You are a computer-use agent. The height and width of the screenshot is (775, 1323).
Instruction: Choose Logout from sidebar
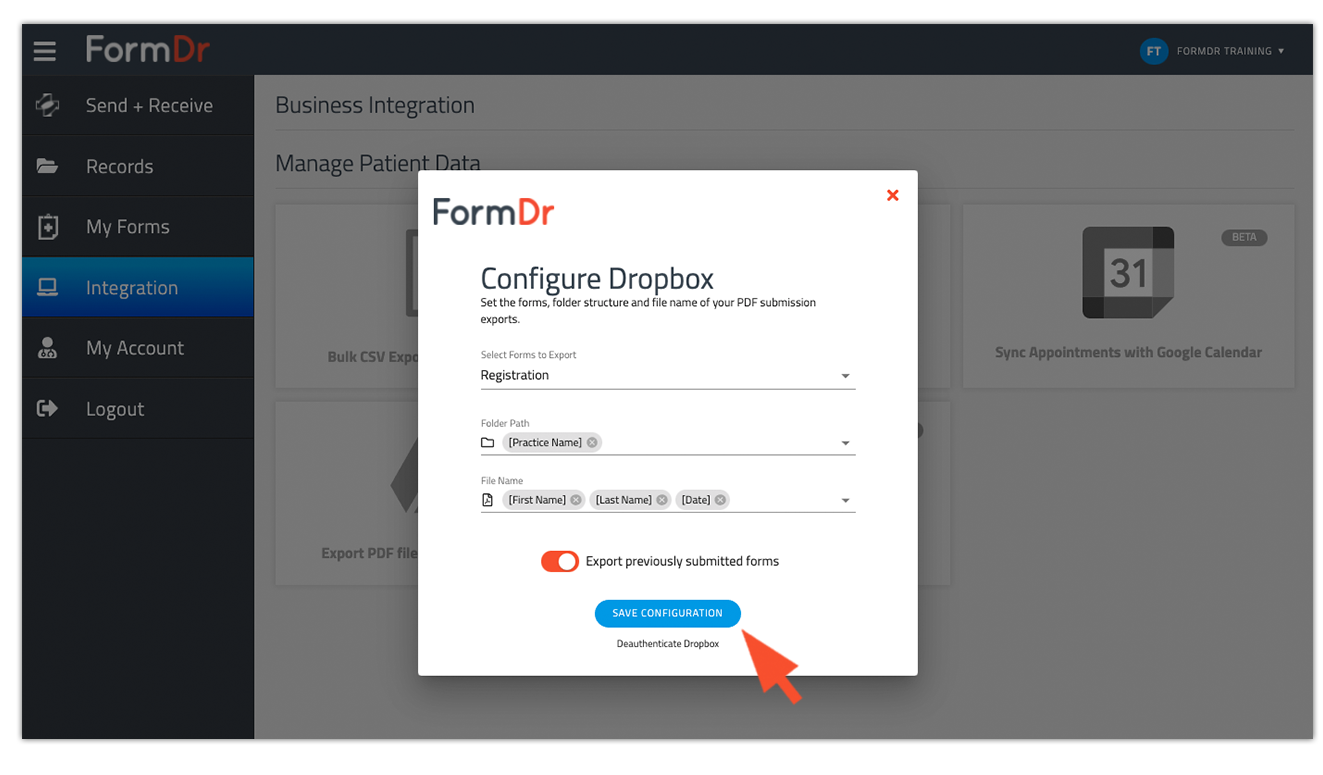(x=138, y=408)
